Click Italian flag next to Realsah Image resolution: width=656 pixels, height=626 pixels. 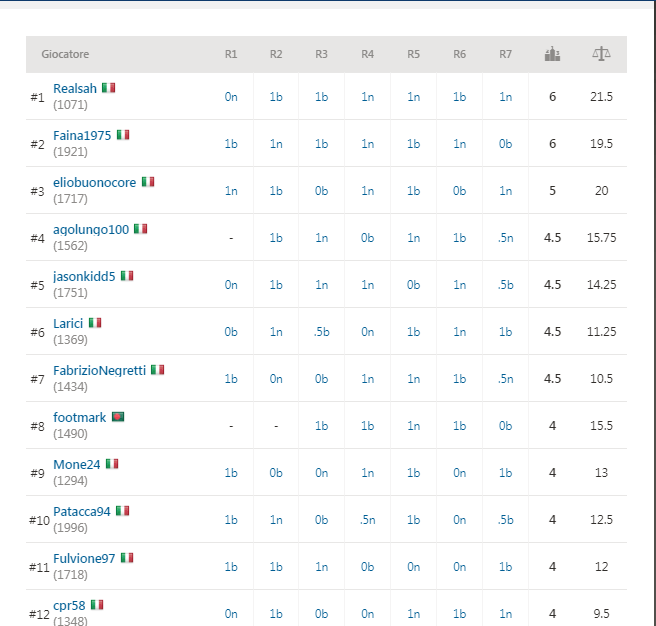point(108,88)
